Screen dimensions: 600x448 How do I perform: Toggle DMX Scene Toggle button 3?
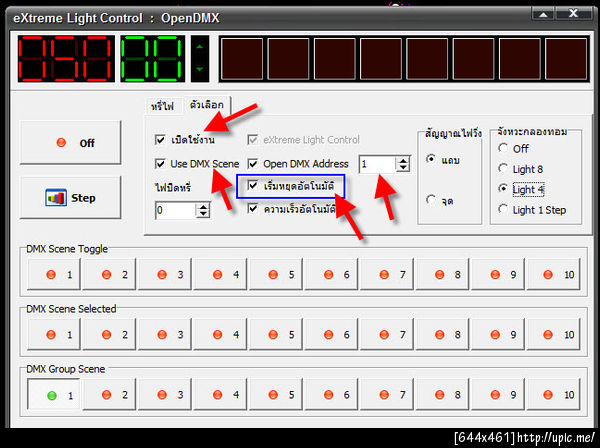(165, 274)
